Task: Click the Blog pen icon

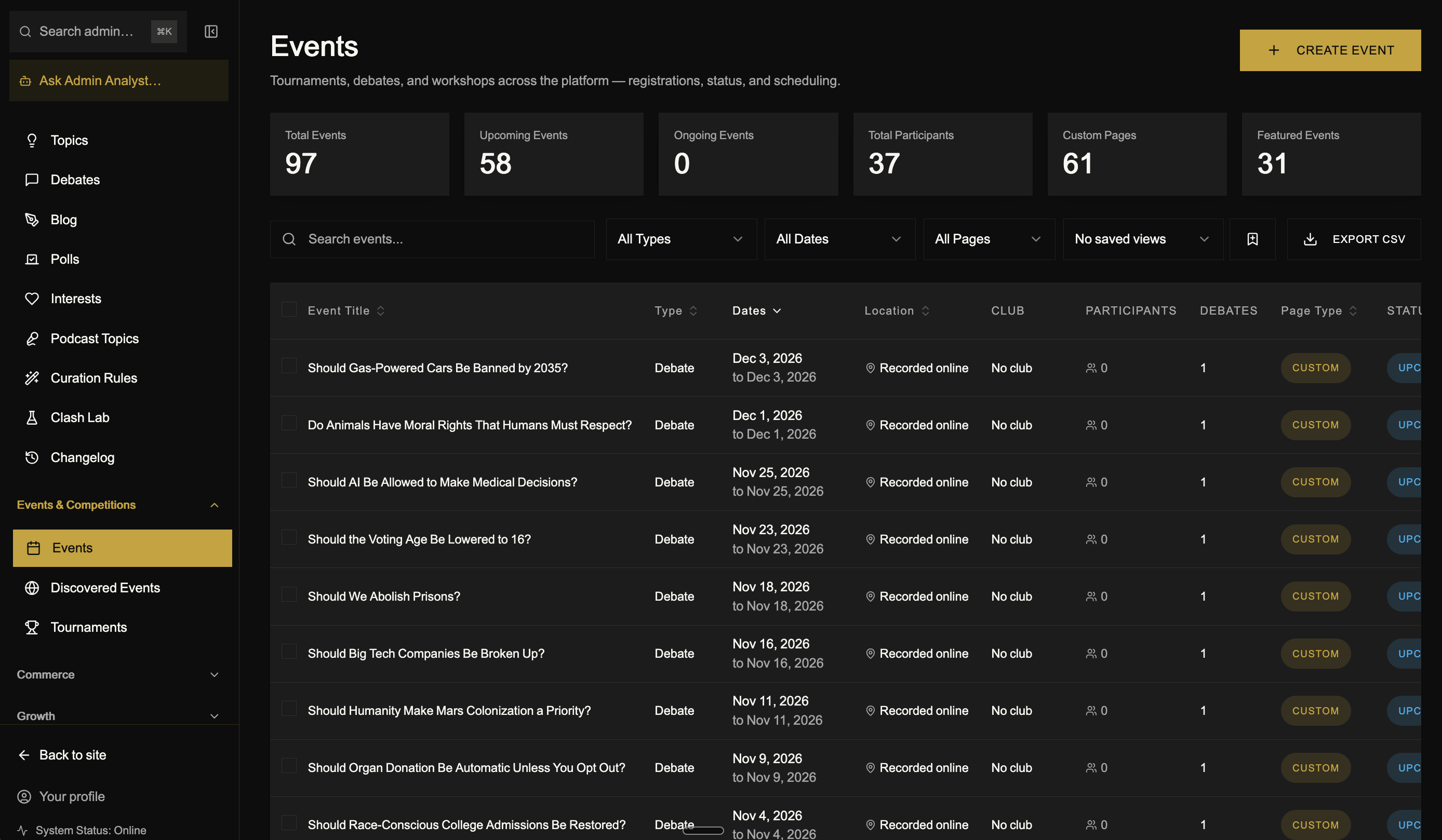Action: coord(32,220)
